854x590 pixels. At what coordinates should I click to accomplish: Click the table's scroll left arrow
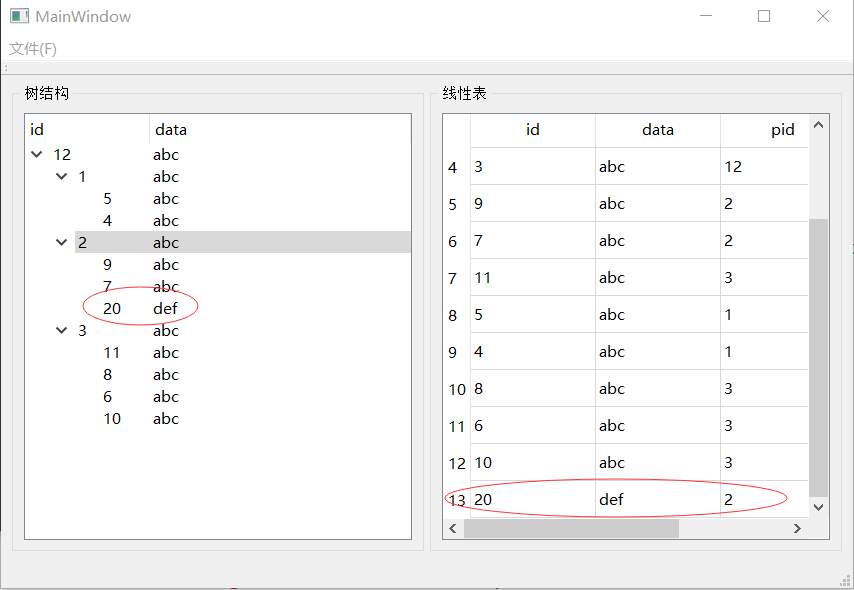[453, 528]
